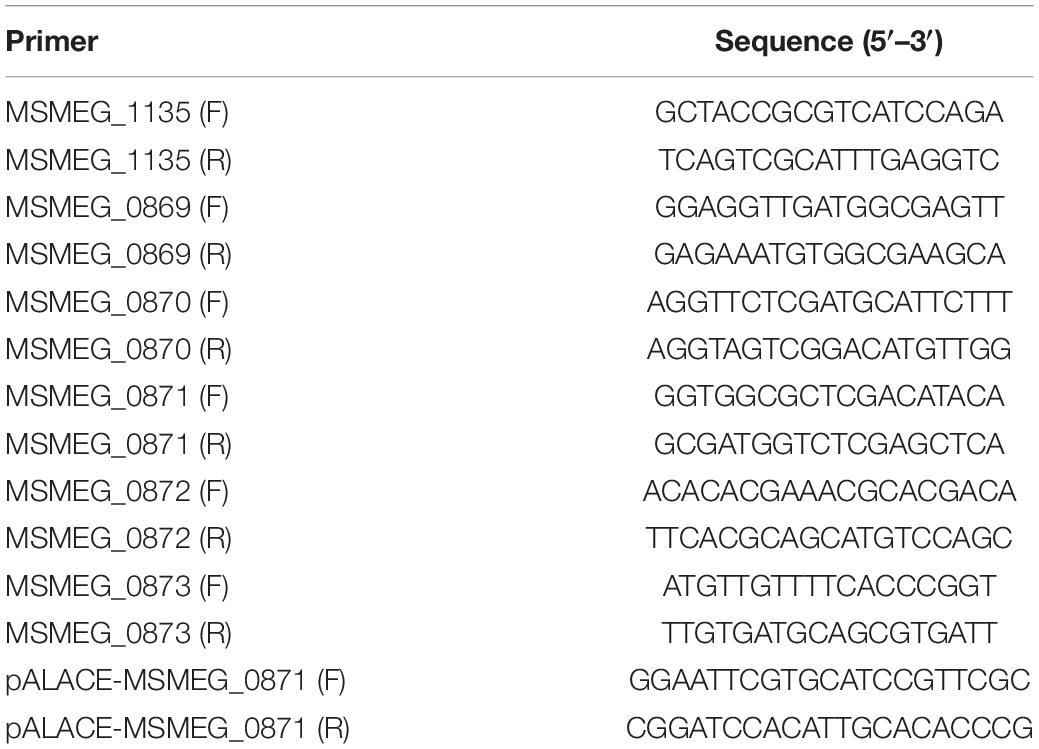Select the MSMEG_1135 (F) primer name
The width and height of the screenshot is (1039, 749).
click(117, 113)
